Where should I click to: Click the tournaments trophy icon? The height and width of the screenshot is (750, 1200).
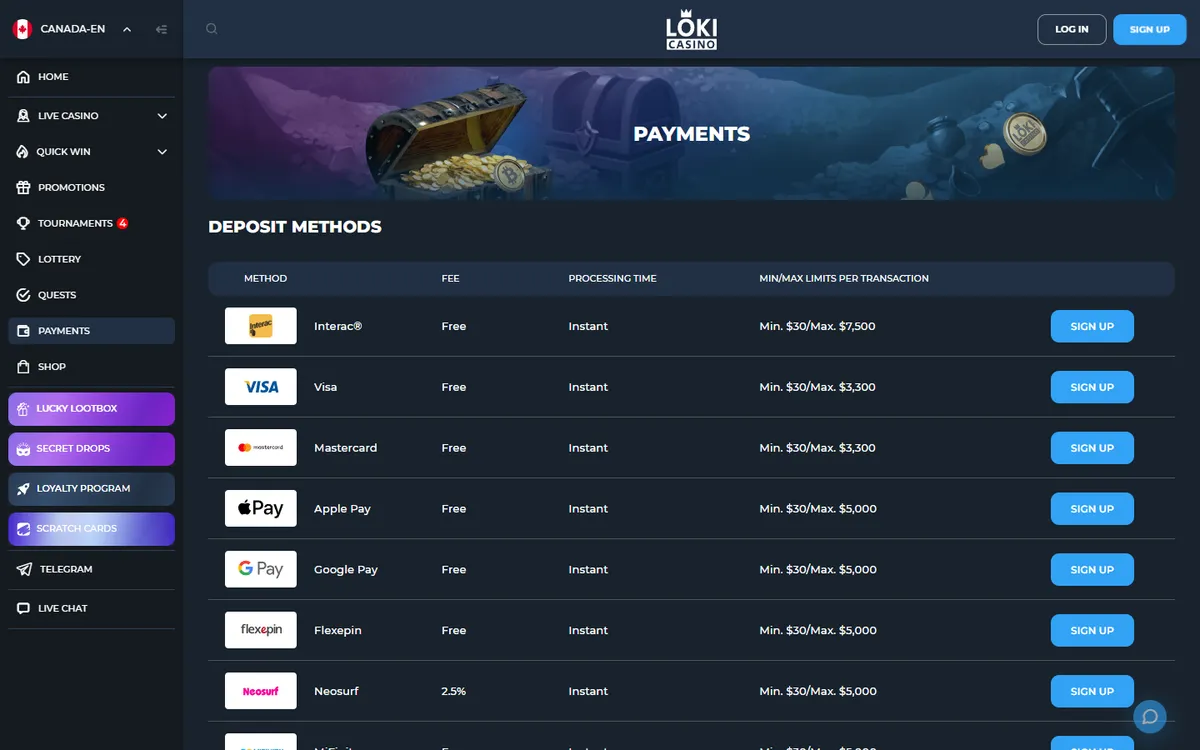[24, 224]
